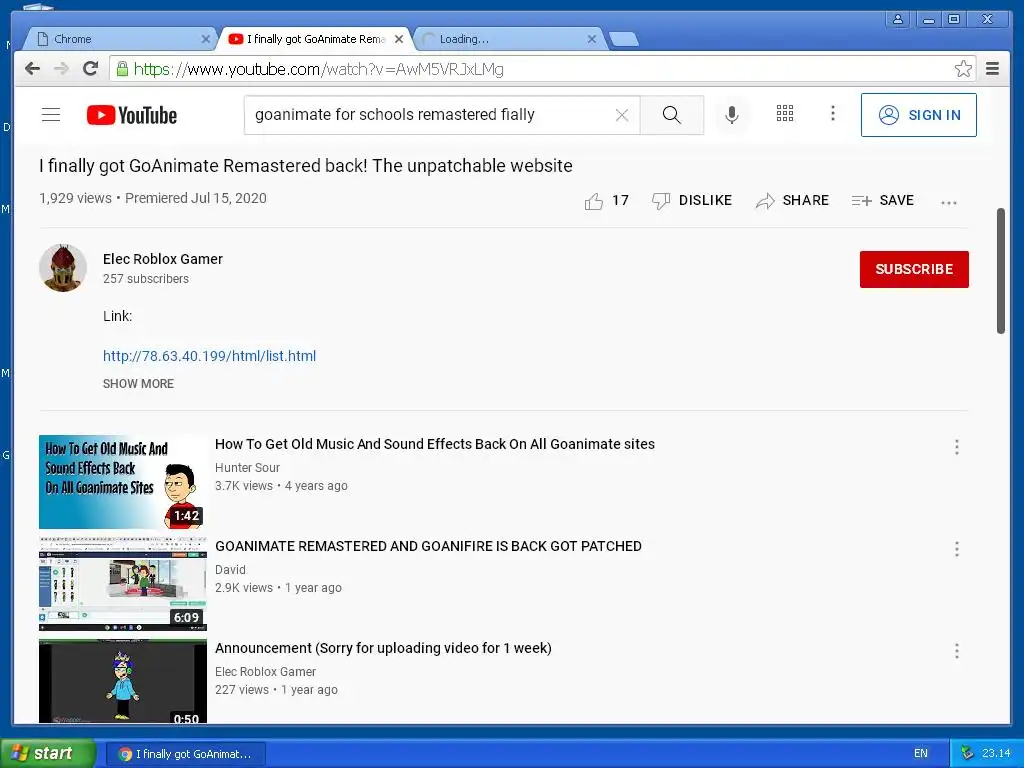
Task: Switch to the Chrome tab
Action: (118, 39)
